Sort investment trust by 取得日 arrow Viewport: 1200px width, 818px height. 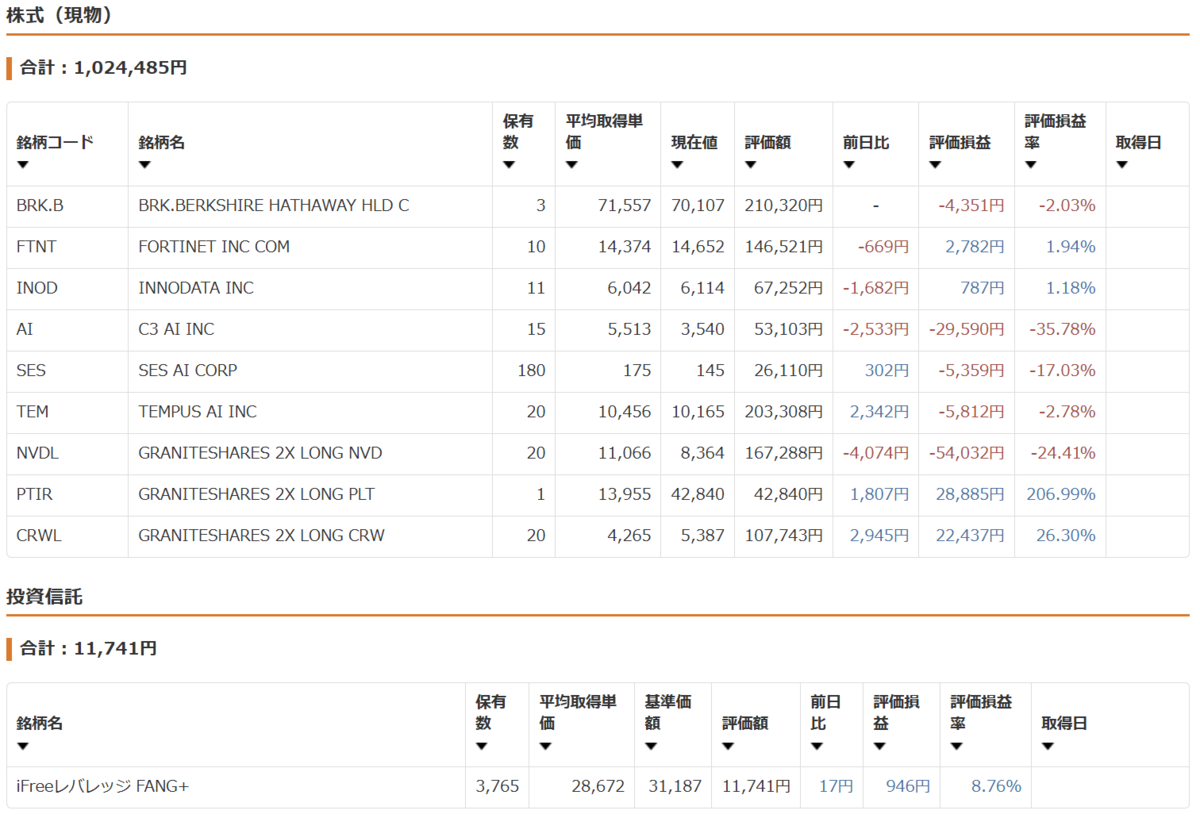[1047, 746]
